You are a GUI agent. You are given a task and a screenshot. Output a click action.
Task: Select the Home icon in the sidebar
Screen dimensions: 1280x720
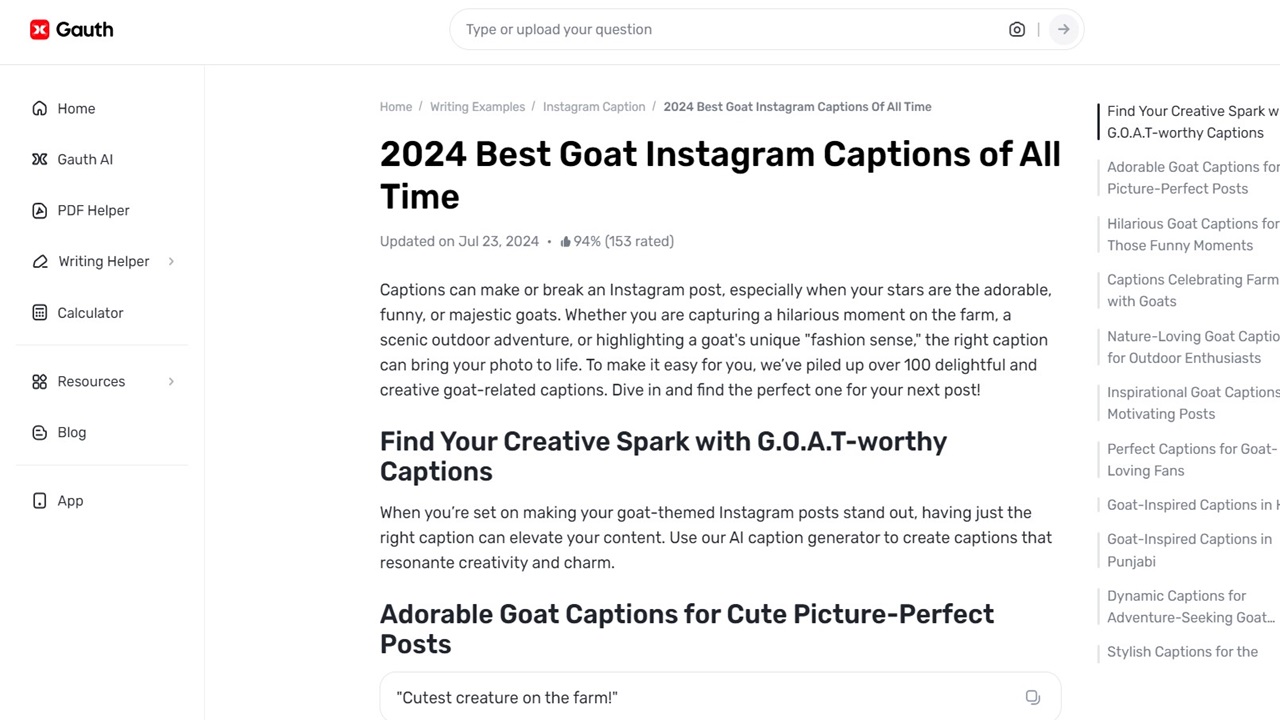click(39, 108)
